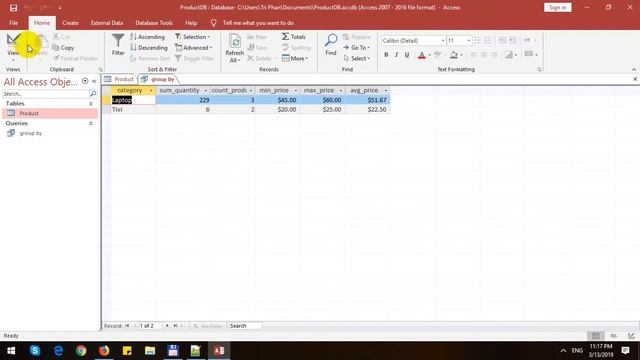Toggle the Totals row
Screen dimensions: 640x360
point(293,37)
